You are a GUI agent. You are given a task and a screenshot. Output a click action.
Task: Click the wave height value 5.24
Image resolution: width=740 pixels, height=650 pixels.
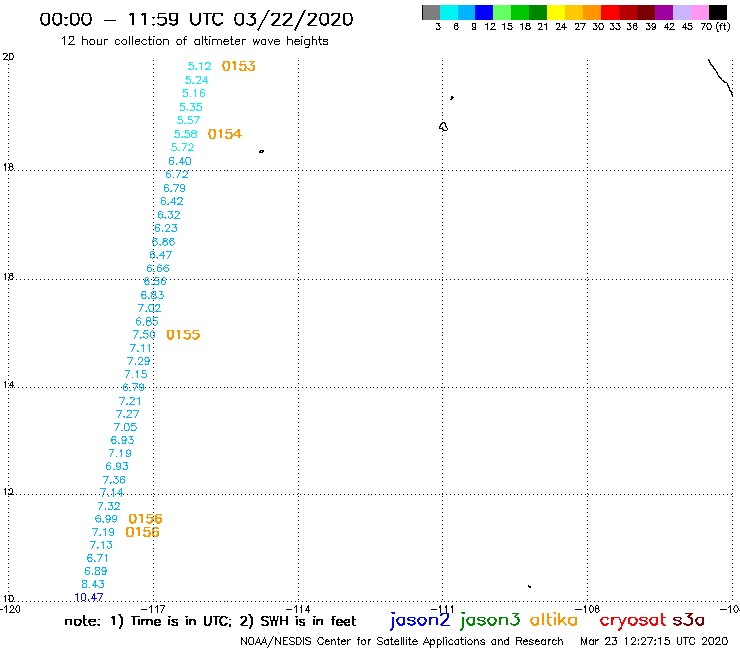pos(196,80)
